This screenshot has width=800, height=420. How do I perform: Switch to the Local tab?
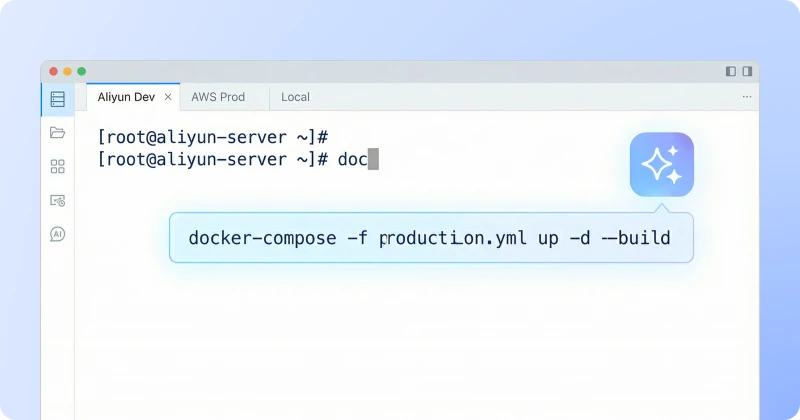click(x=295, y=97)
